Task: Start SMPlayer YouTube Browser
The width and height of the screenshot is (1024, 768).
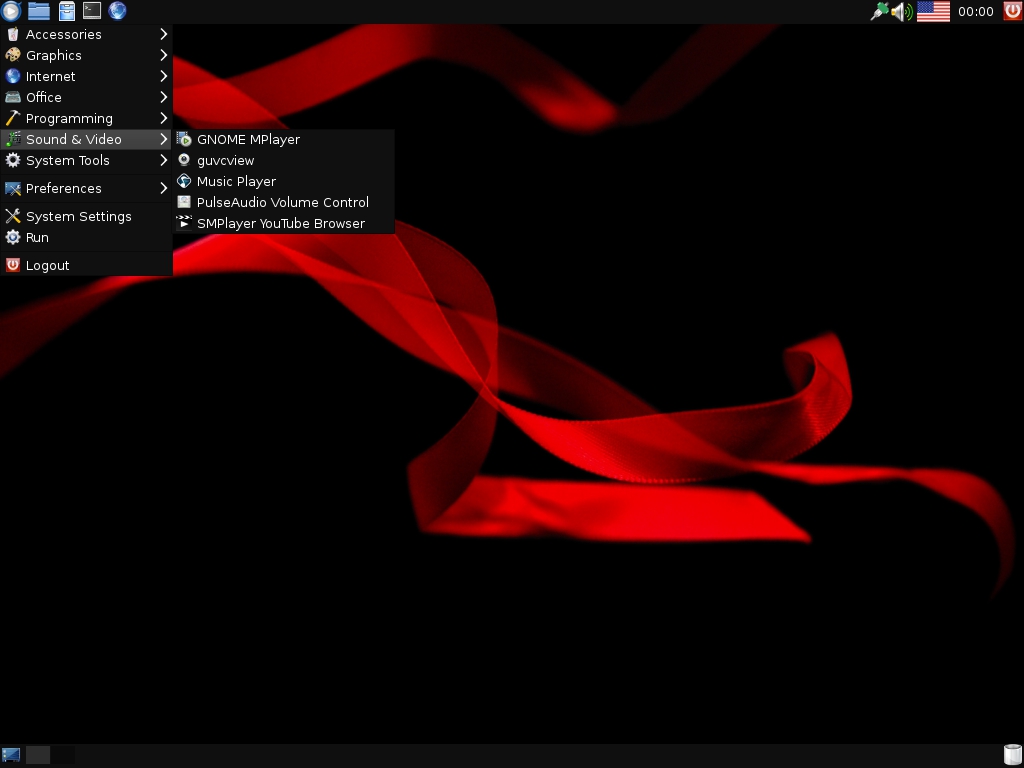Action: pos(280,223)
